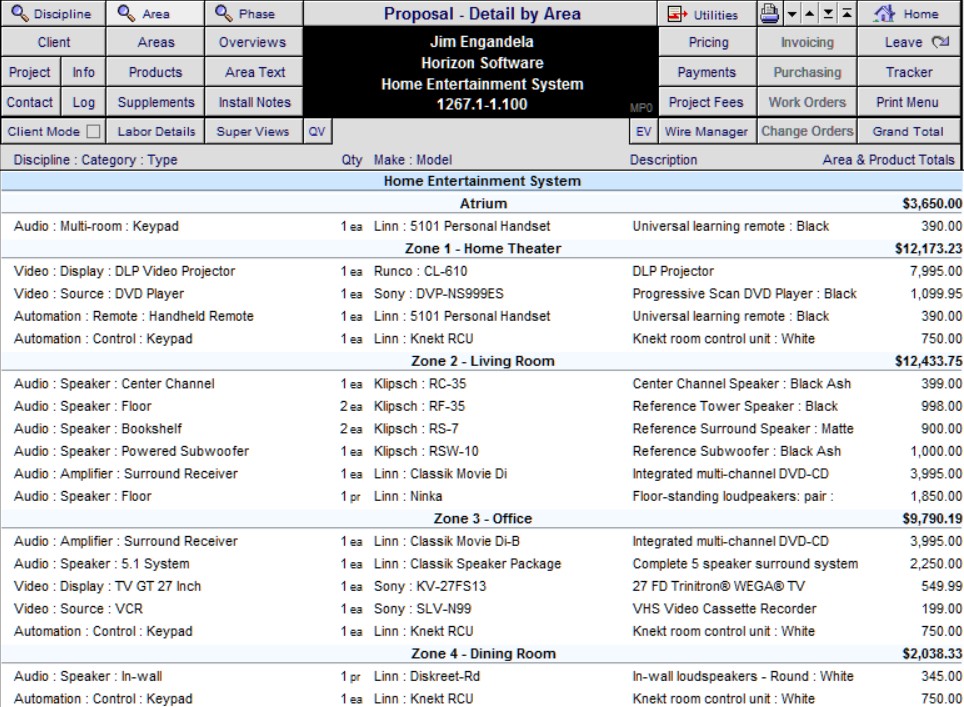Go to Purchasing
This screenshot has height=707, width=964.
coord(807,73)
